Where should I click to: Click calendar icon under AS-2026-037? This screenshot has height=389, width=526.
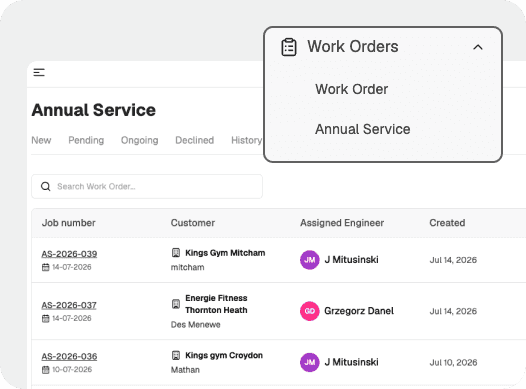45,319
